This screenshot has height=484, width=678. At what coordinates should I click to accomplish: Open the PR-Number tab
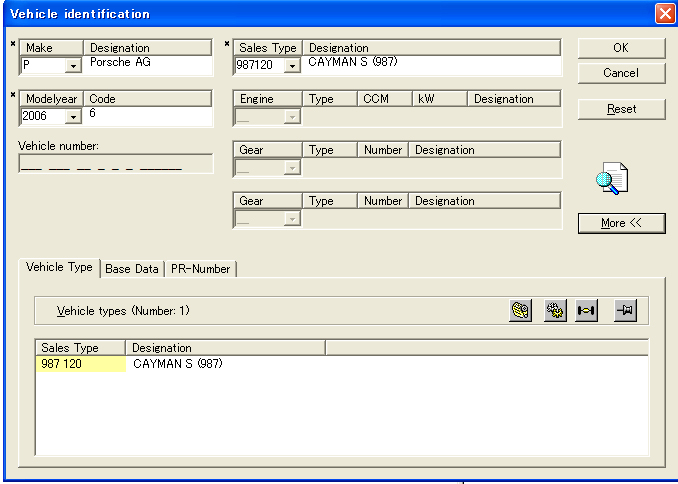(x=200, y=269)
